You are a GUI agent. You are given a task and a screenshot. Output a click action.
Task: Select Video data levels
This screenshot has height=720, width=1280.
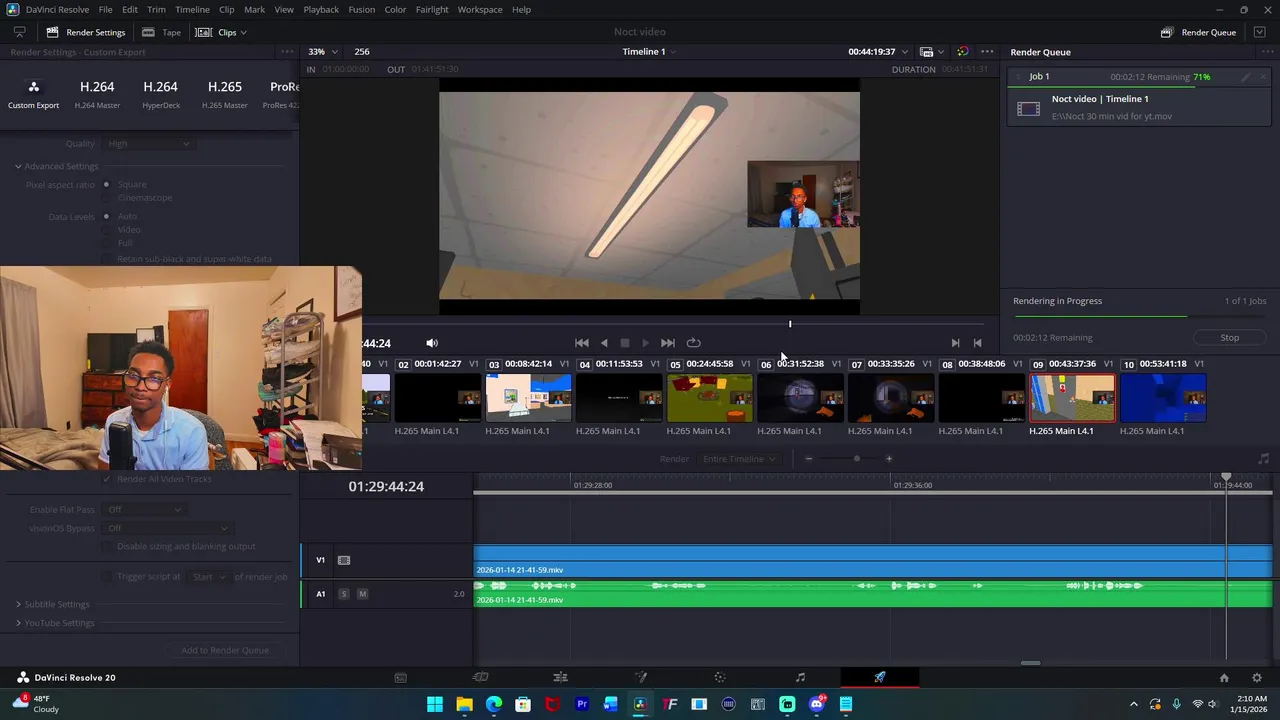coord(106,230)
